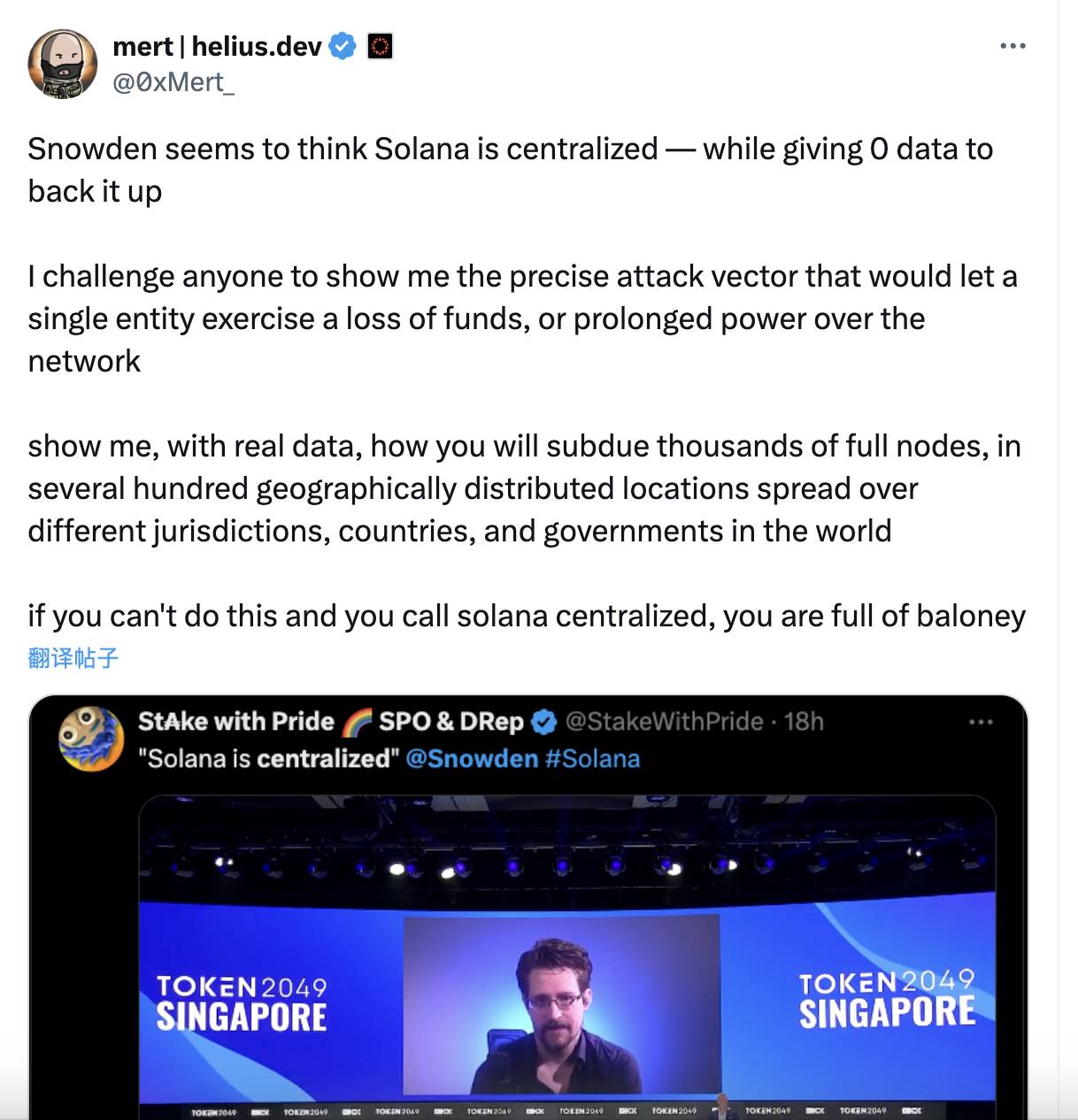
Task: Click the rainbow emoji in quoted author name
Action: (357, 723)
